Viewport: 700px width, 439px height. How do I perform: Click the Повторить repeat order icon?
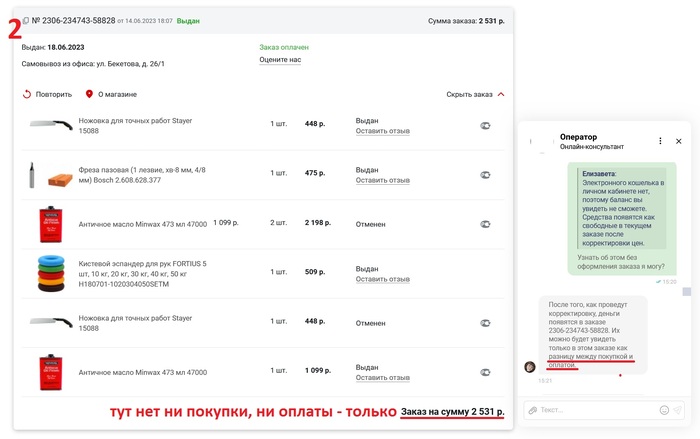click(x=27, y=94)
